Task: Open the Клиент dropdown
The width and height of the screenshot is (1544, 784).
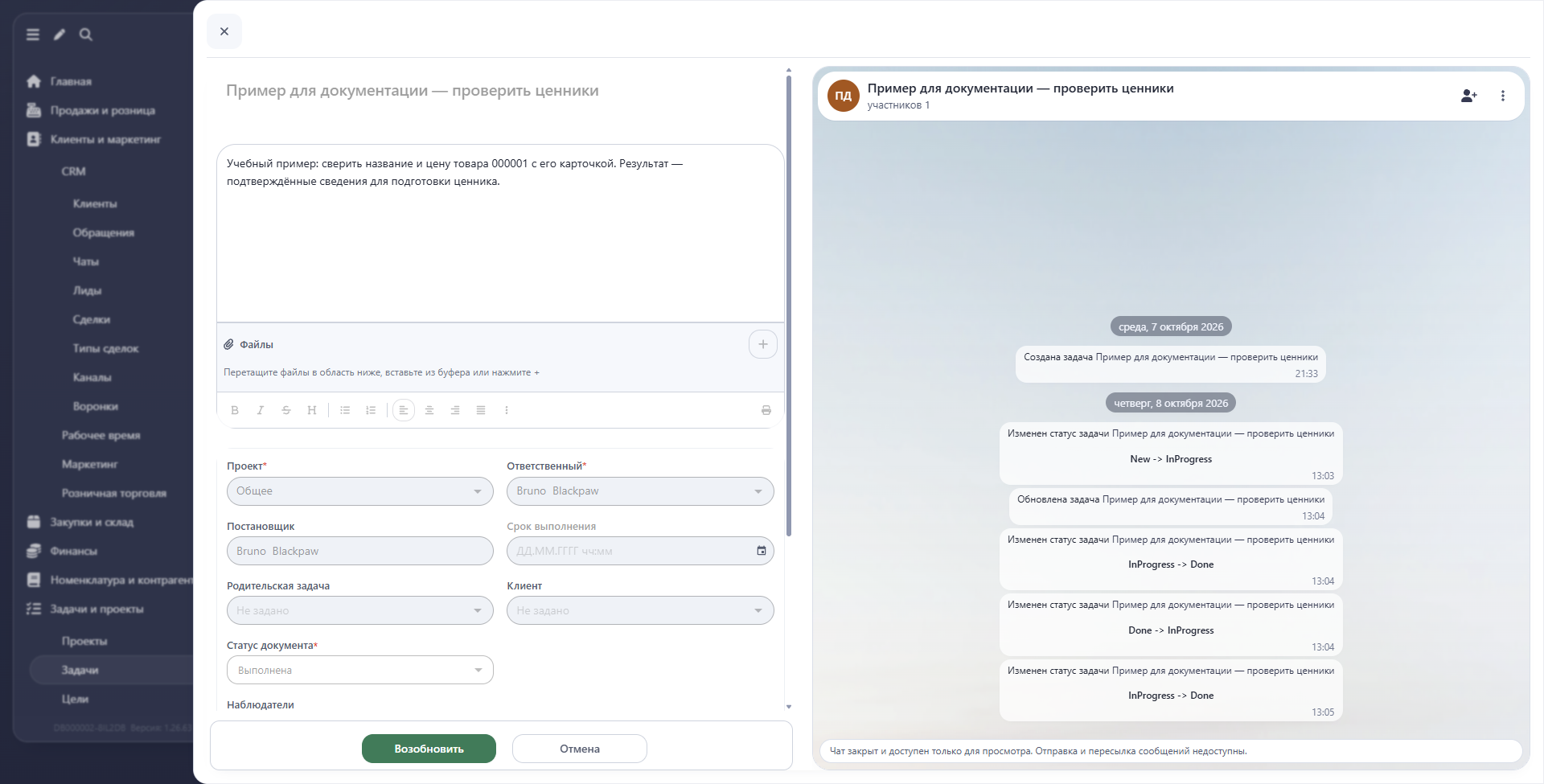Action: tap(640, 610)
